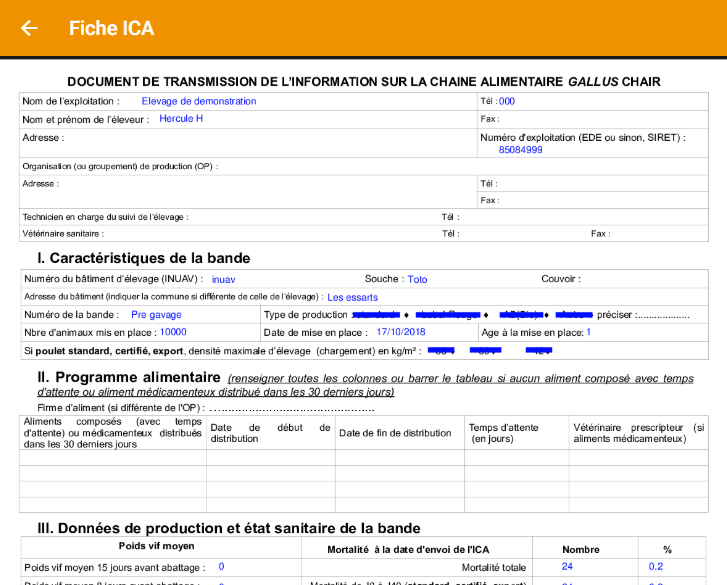Viewport: 727px width, 585px height.
Task: Click the Tél value '000'
Action: pyautogui.click(x=507, y=101)
